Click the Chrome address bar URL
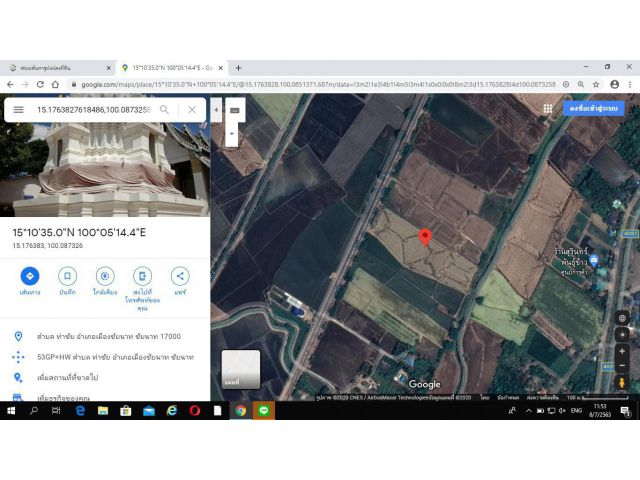640x480 pixels. 318,84
